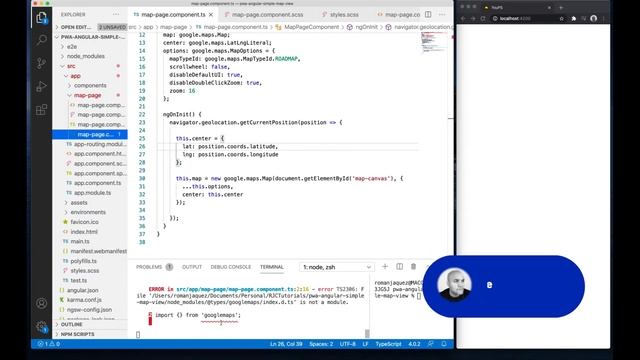640x360 pixels.
Task: Click MapPageComponent in breadcrumb
Action: pyautogui.click(x=311, y=27)
